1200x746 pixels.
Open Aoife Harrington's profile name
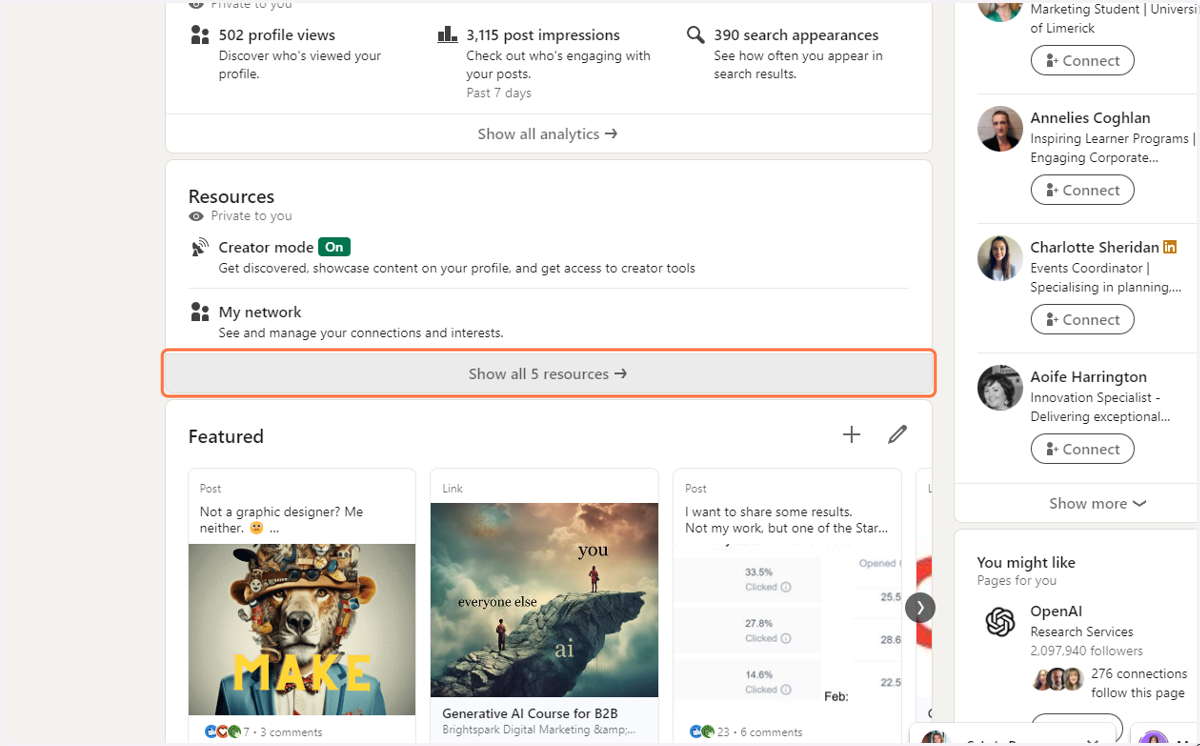[1089, 377]
